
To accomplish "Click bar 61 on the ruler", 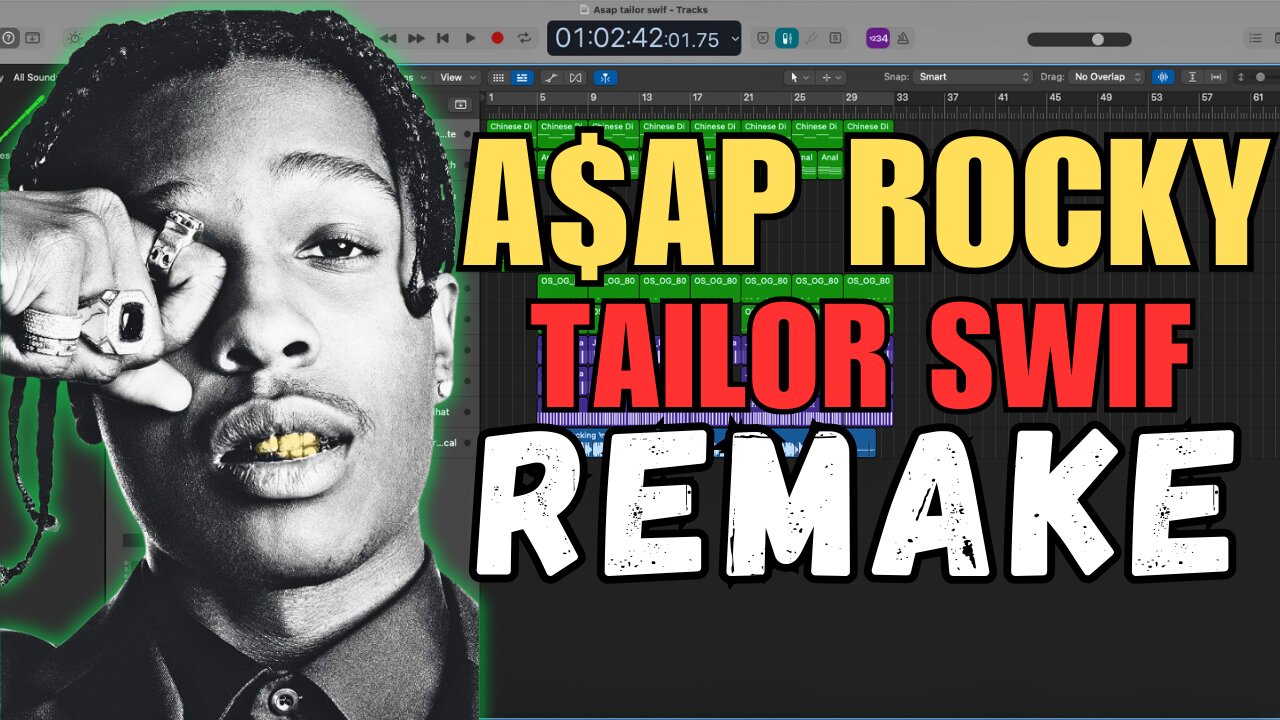I will (1258, 98).
